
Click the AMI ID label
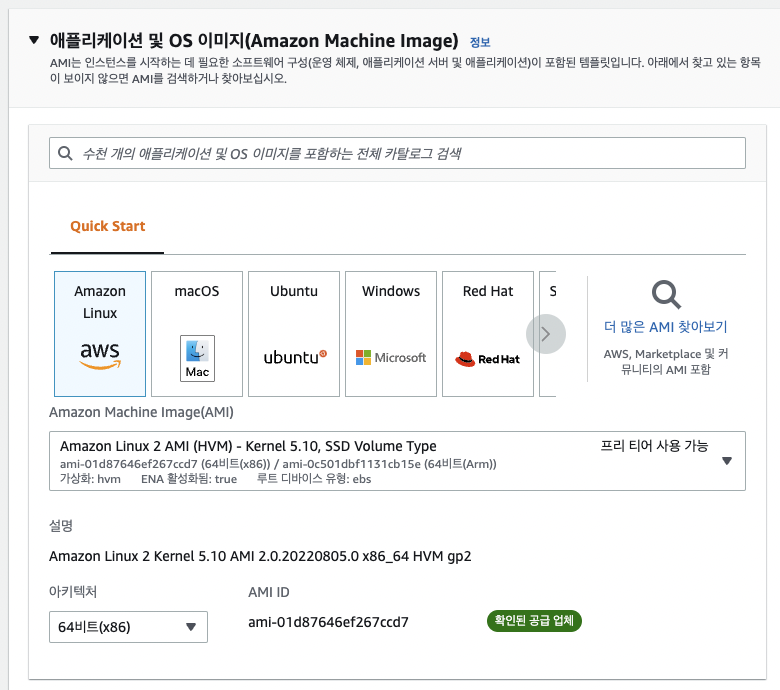(x=269, y=592)
